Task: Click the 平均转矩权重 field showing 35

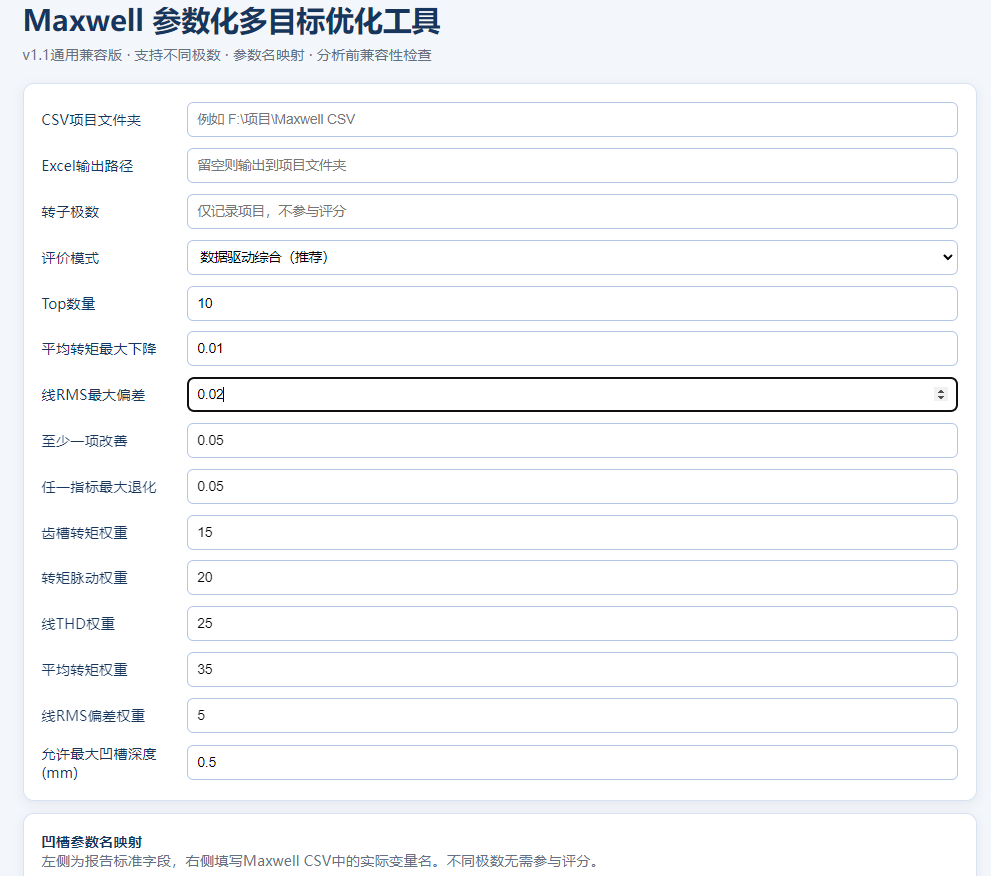Action: pos(572,669)
